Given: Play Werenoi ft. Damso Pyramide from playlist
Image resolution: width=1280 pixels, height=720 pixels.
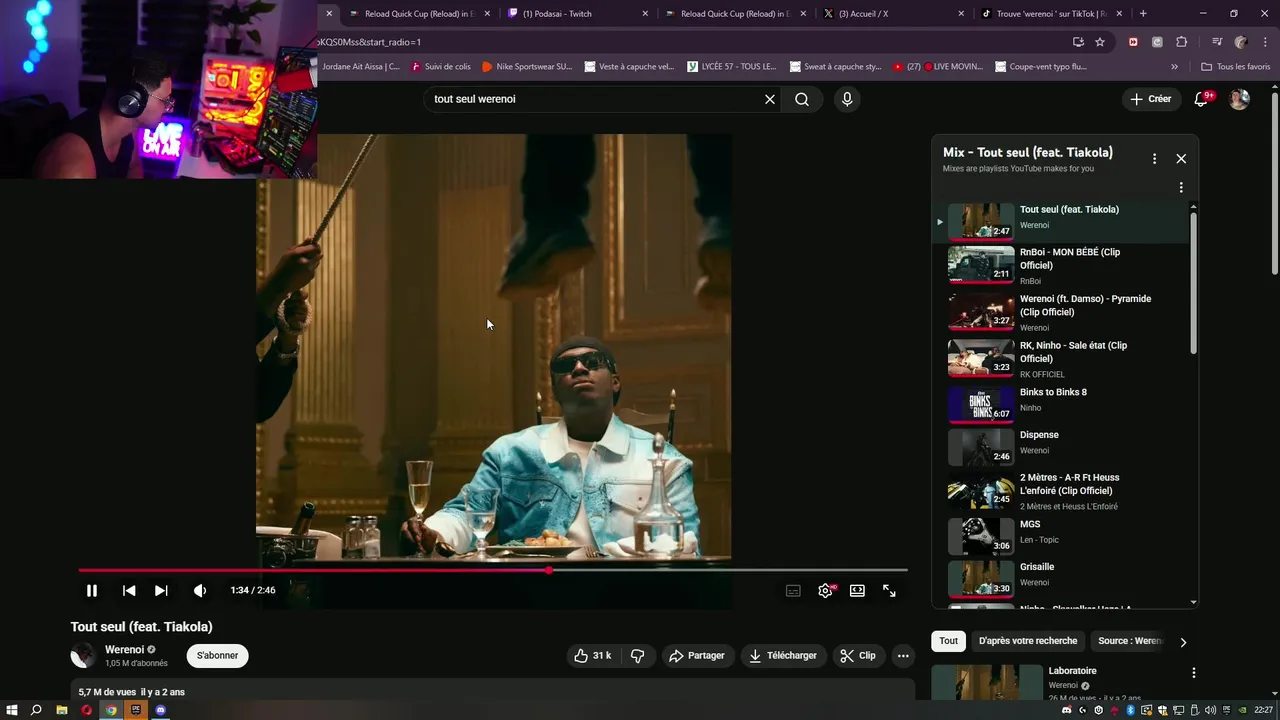Looking at the screenshot, I should [1060, 313].
